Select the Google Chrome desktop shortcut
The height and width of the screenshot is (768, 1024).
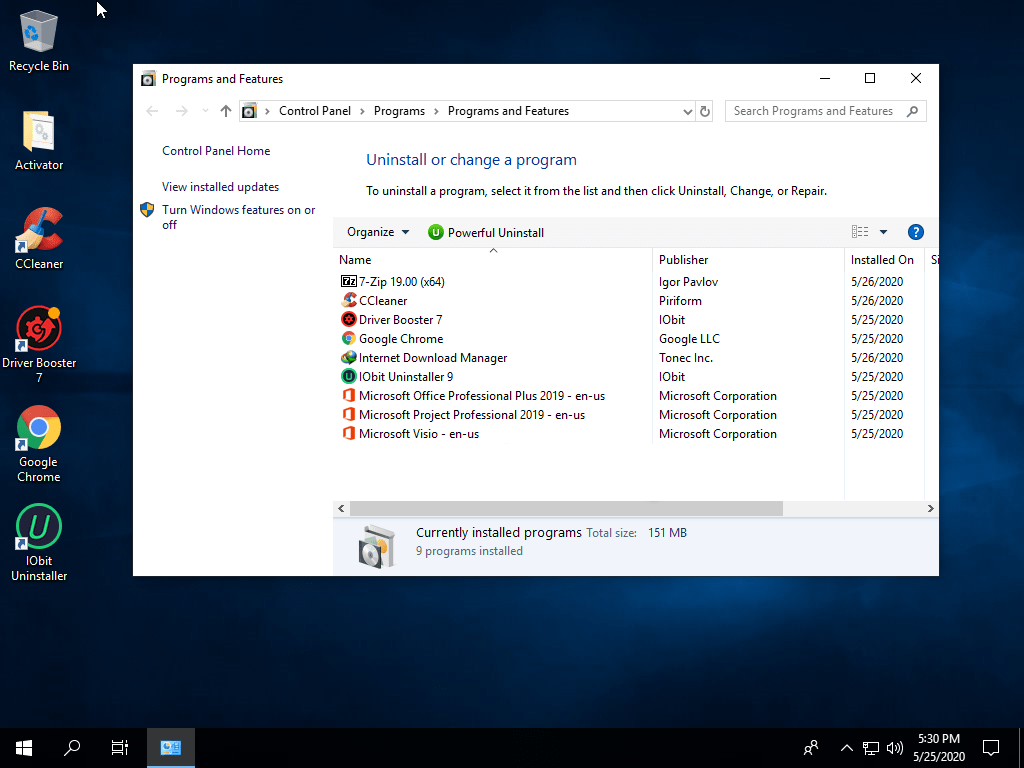[x=39, y=445]
